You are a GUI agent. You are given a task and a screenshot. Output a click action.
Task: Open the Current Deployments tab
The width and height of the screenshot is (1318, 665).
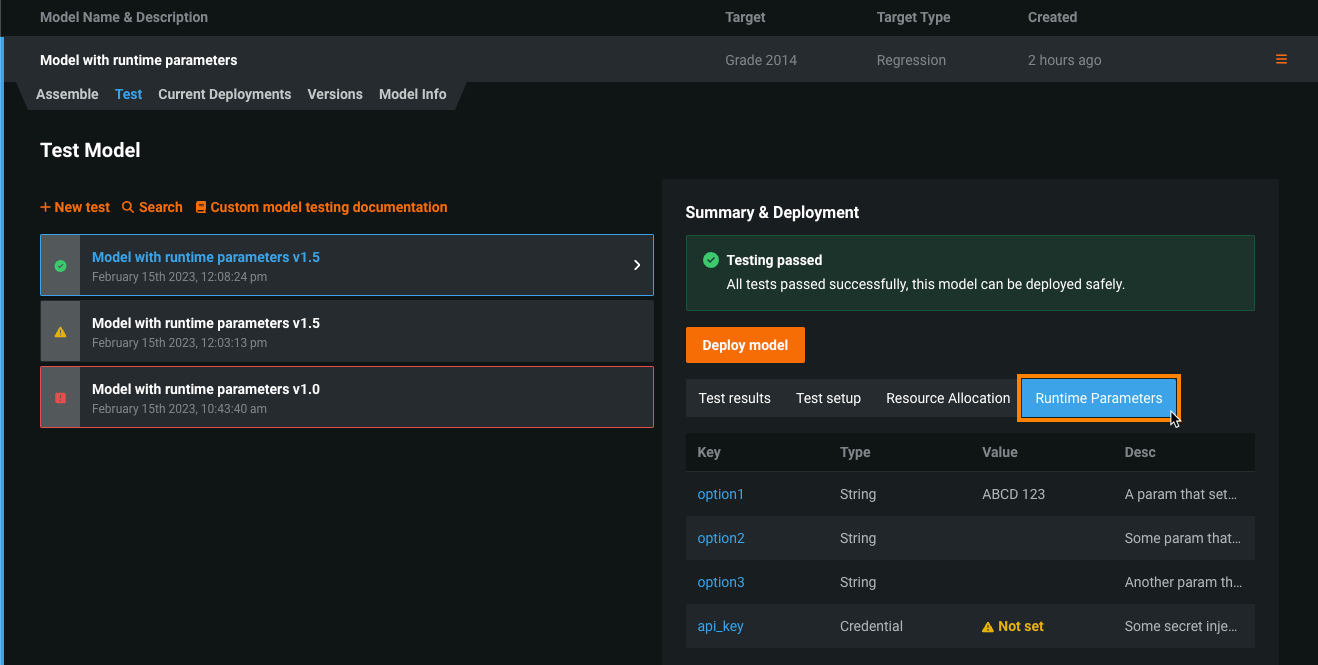coord(224,94)
